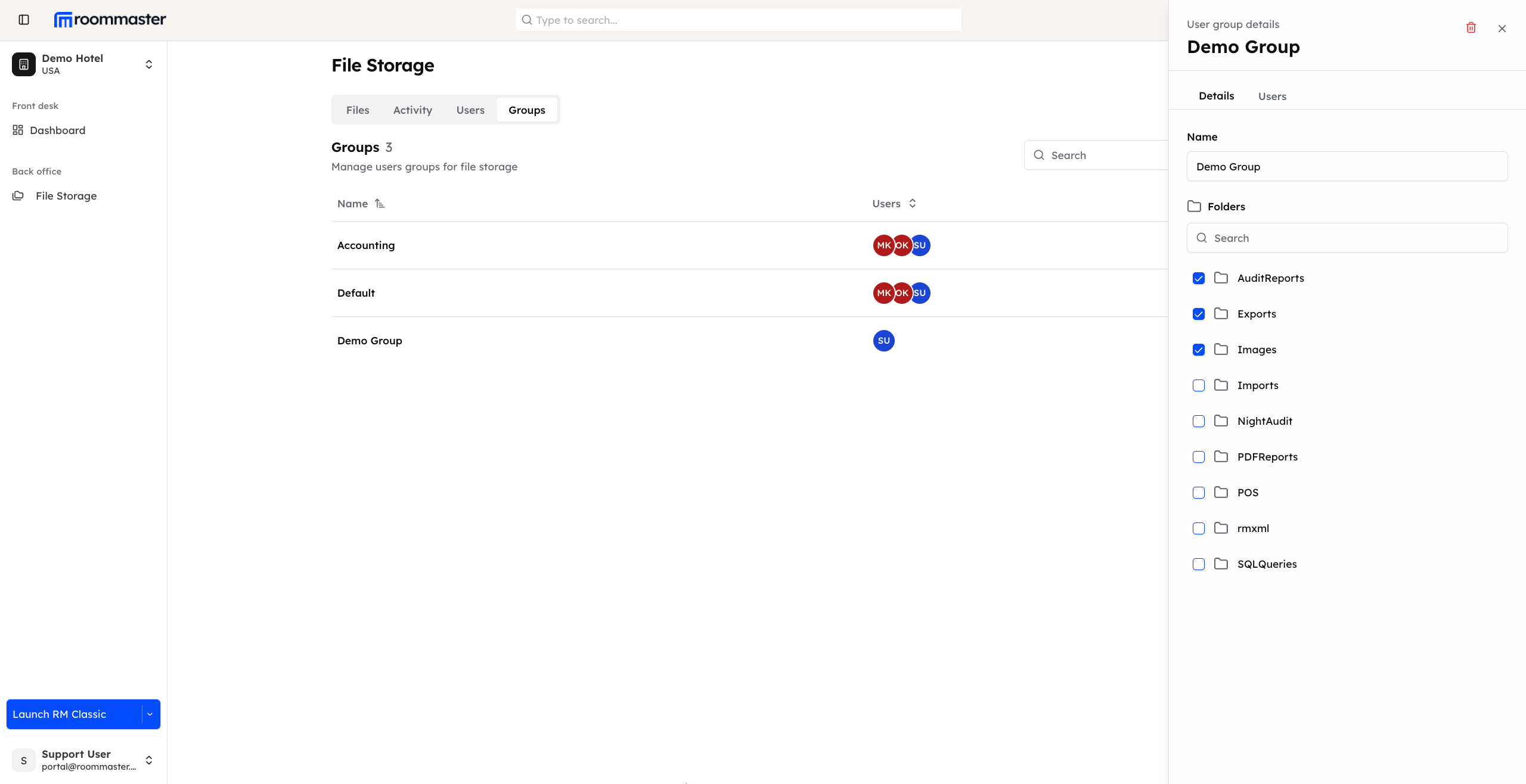This screenshot has width=1526, height=784.
Task: Click the SU user avatar in Demo Group row
Action: tap(883, 340)
